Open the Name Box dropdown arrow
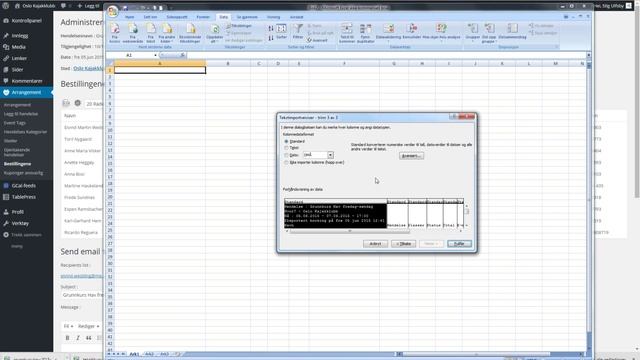The height and width of the screenshot is (360, 640). coord(155,55)
